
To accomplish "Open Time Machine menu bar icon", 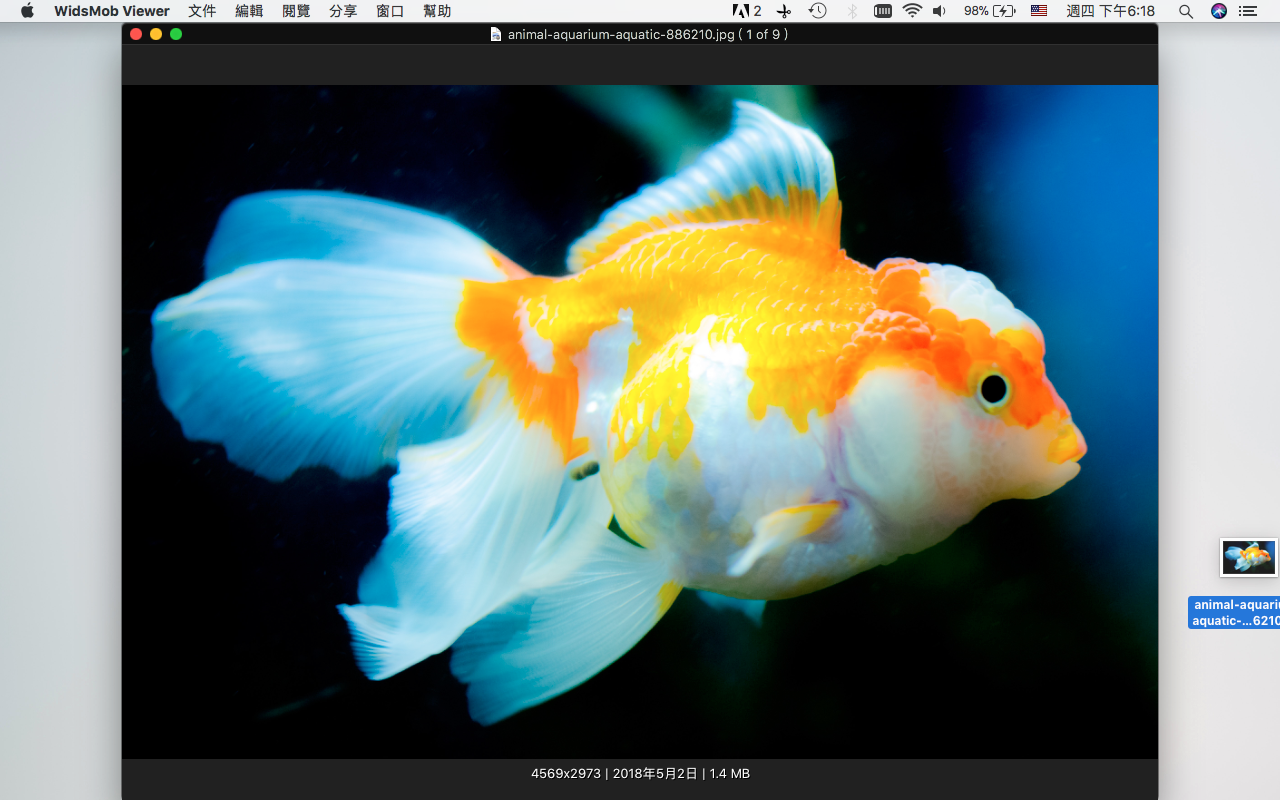I will coord(817,11).
